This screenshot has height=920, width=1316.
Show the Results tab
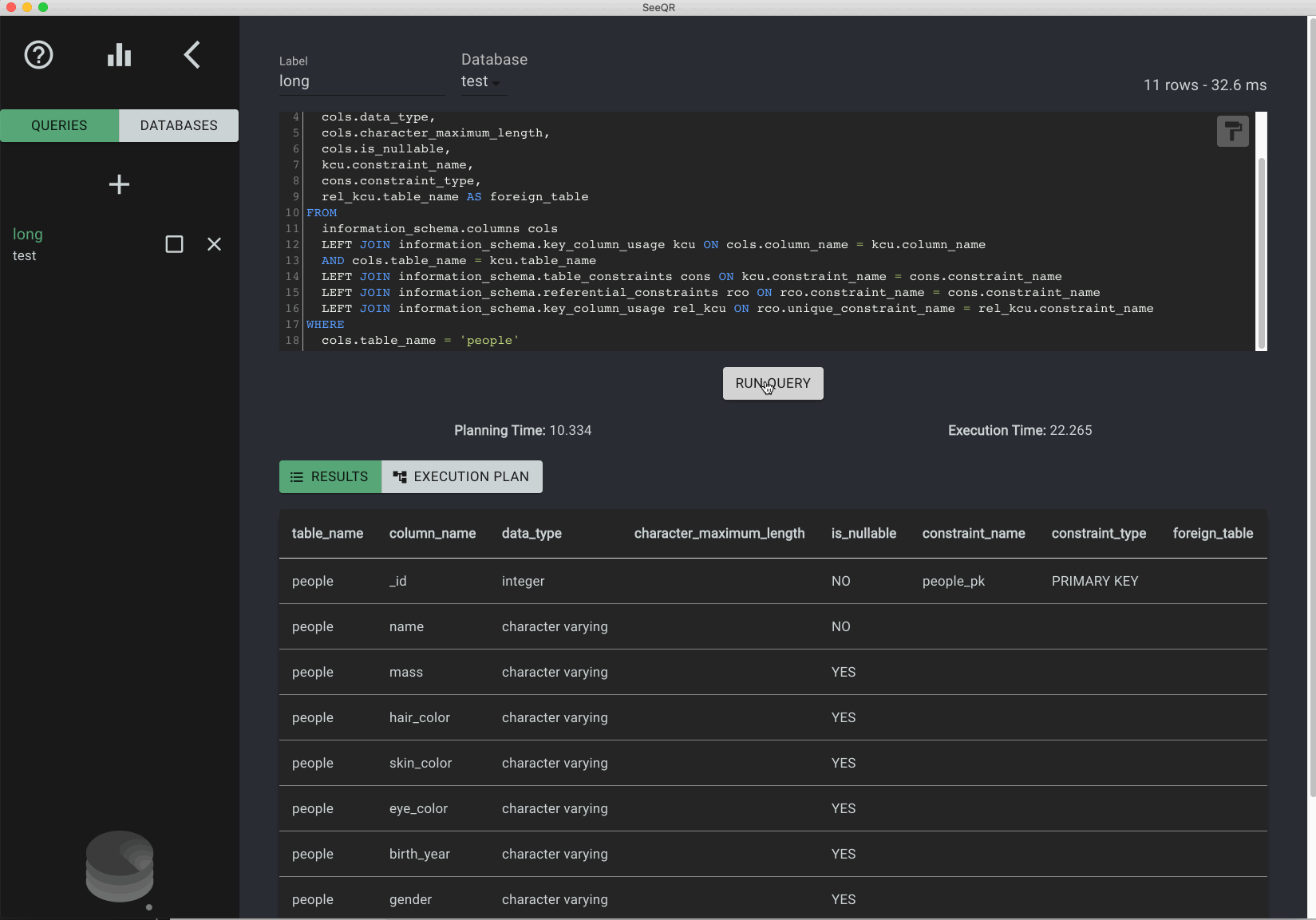point(330,476)
